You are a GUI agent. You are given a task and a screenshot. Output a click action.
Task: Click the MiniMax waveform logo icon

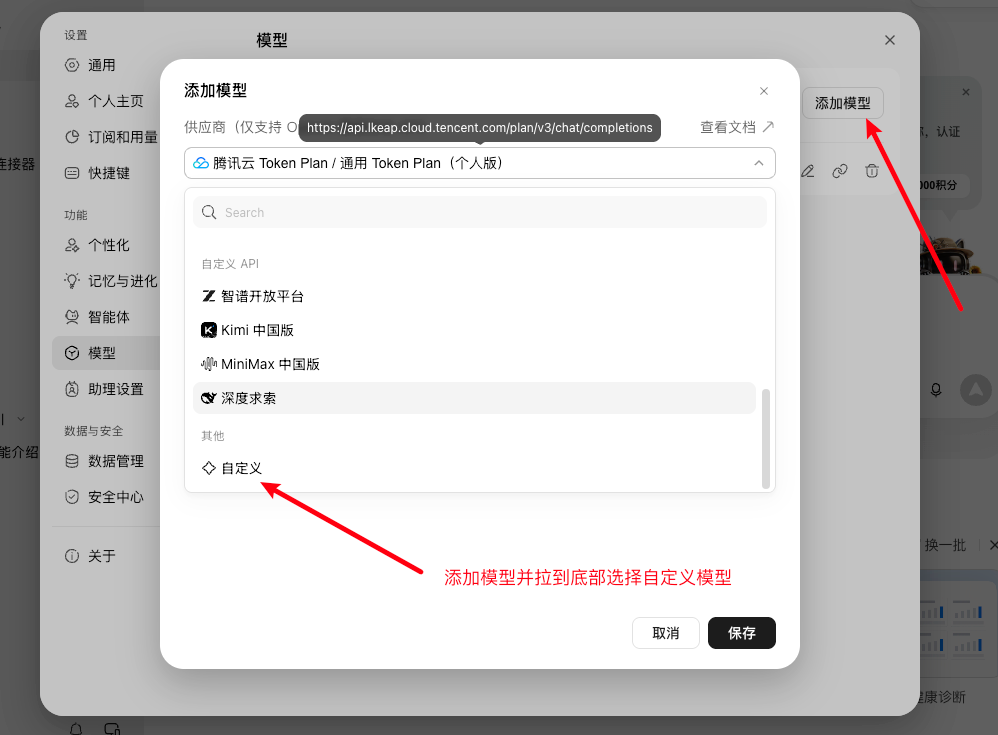209,364
